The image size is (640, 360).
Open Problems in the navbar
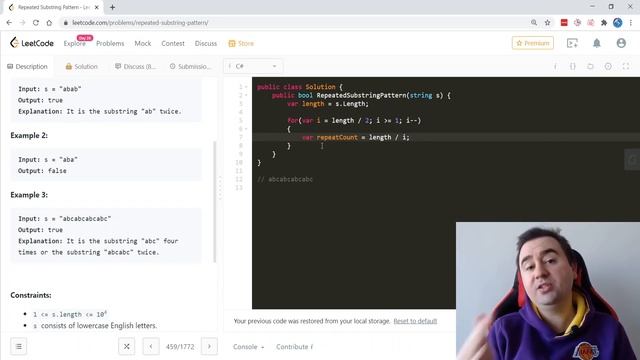click(x=110, y=43)
